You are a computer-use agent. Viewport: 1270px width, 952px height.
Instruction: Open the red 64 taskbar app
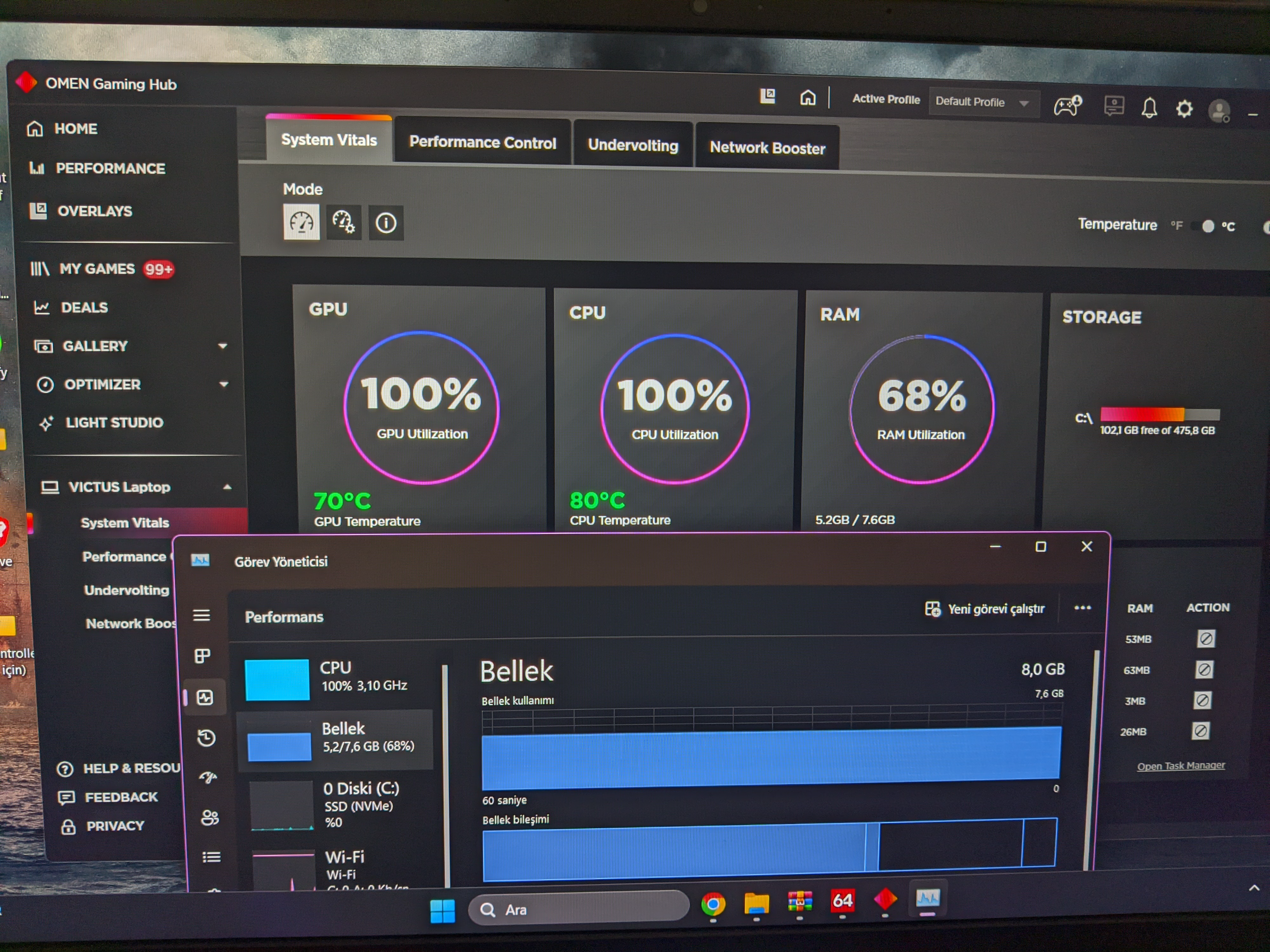coord(842,901)
